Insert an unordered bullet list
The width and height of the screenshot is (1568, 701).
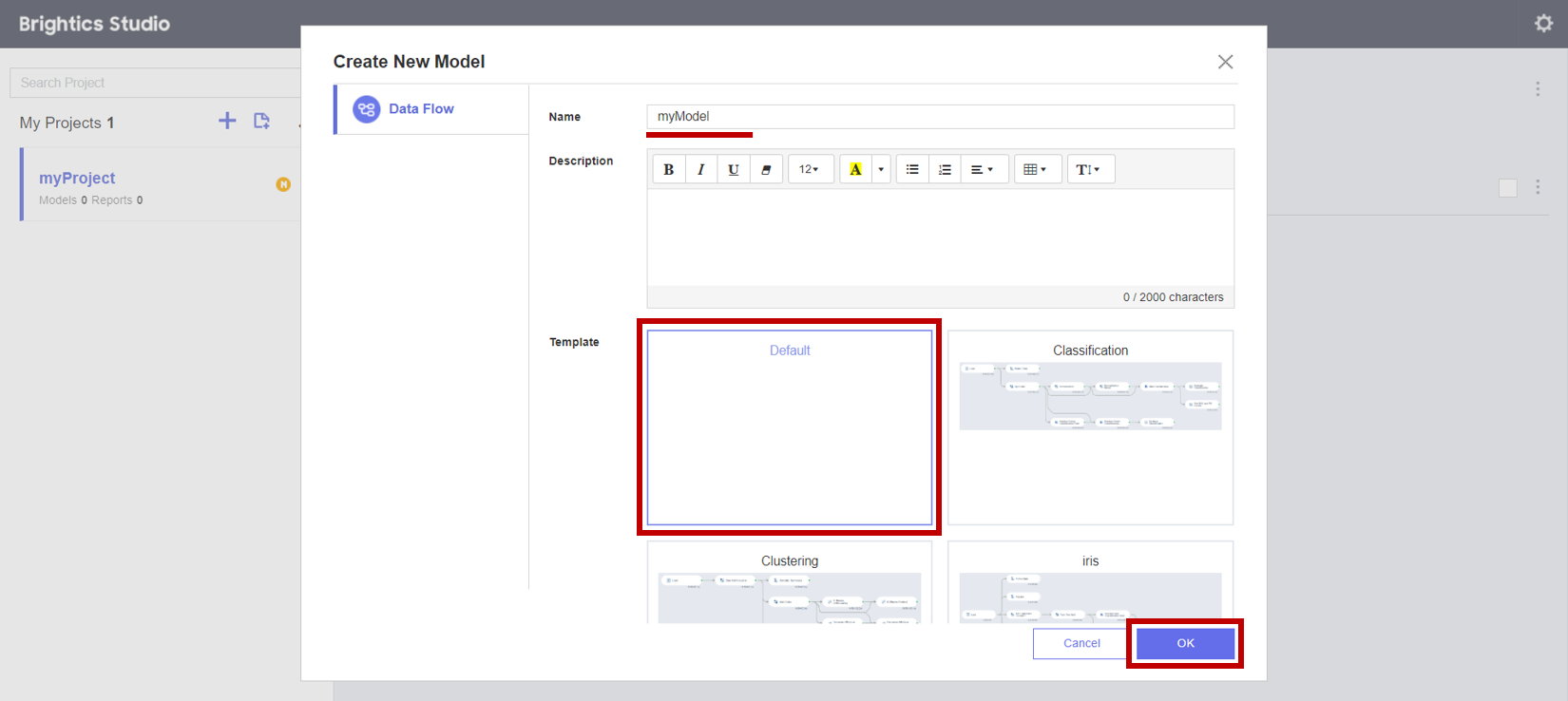(x=912, y=169)
